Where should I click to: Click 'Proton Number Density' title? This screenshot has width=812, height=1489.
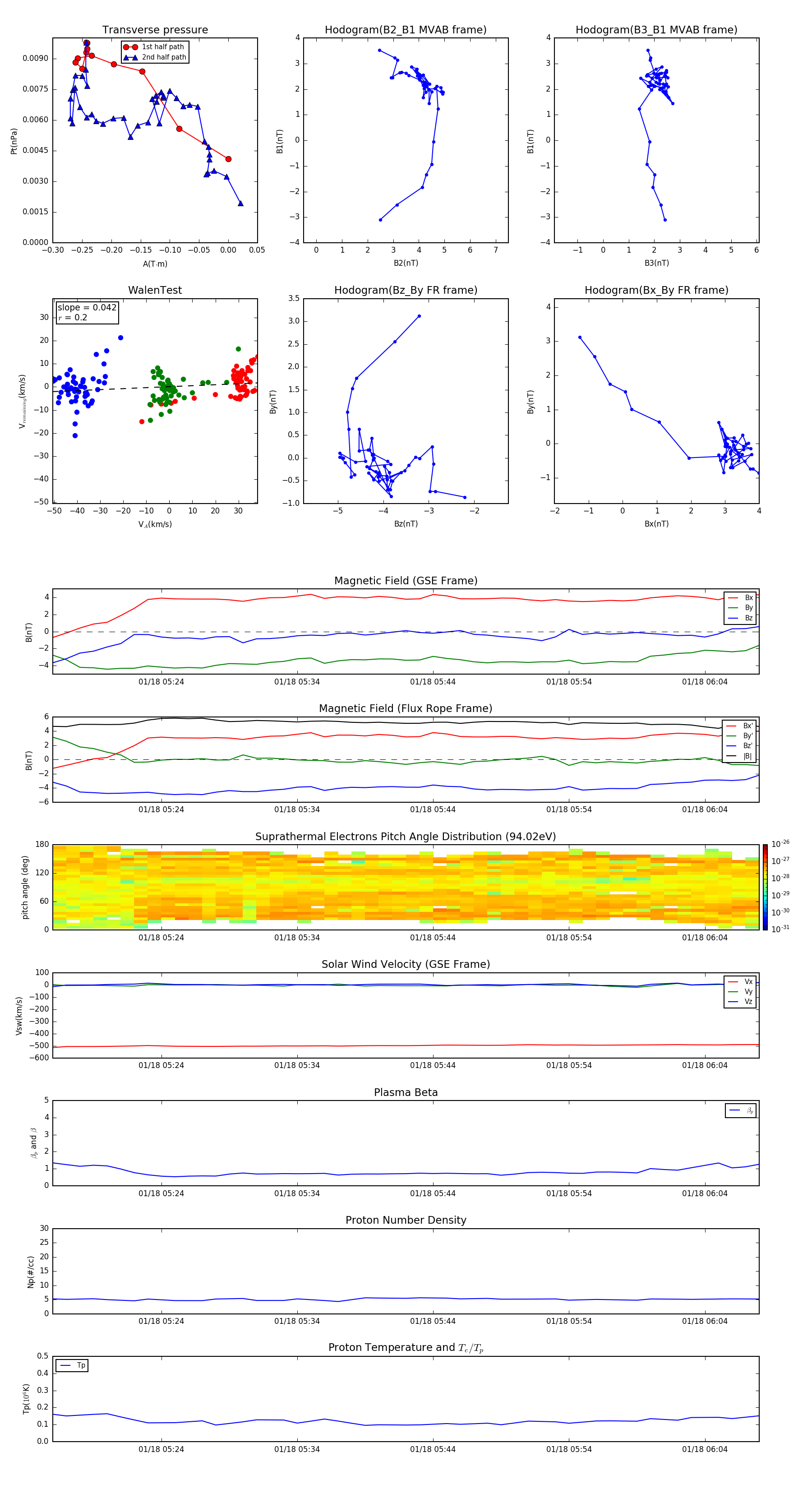406,1220
